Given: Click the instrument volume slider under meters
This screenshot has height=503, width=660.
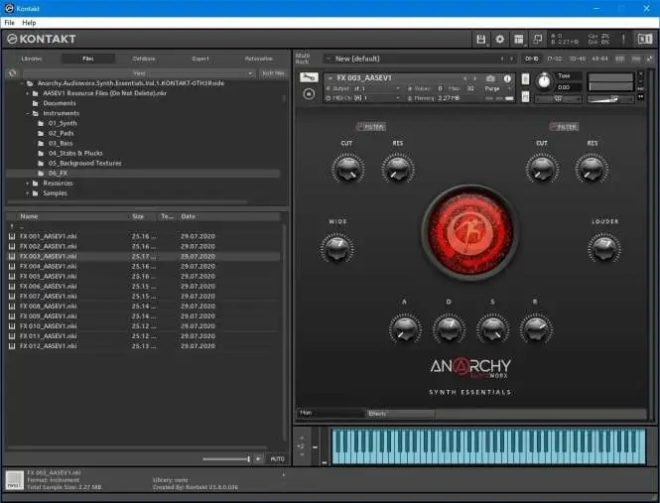Looking at the screenshot, I should tap(610, 99).
